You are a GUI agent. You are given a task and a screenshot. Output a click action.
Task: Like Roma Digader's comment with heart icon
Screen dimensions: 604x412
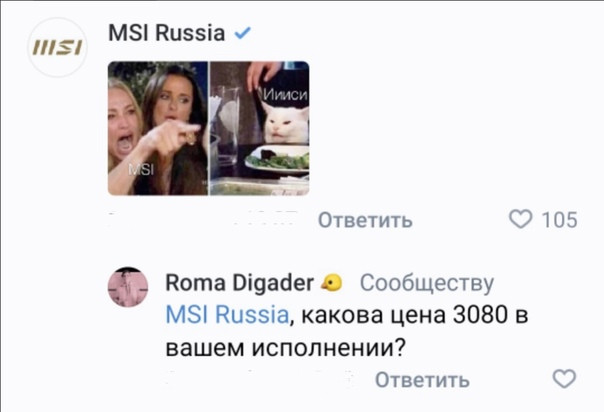564,379
